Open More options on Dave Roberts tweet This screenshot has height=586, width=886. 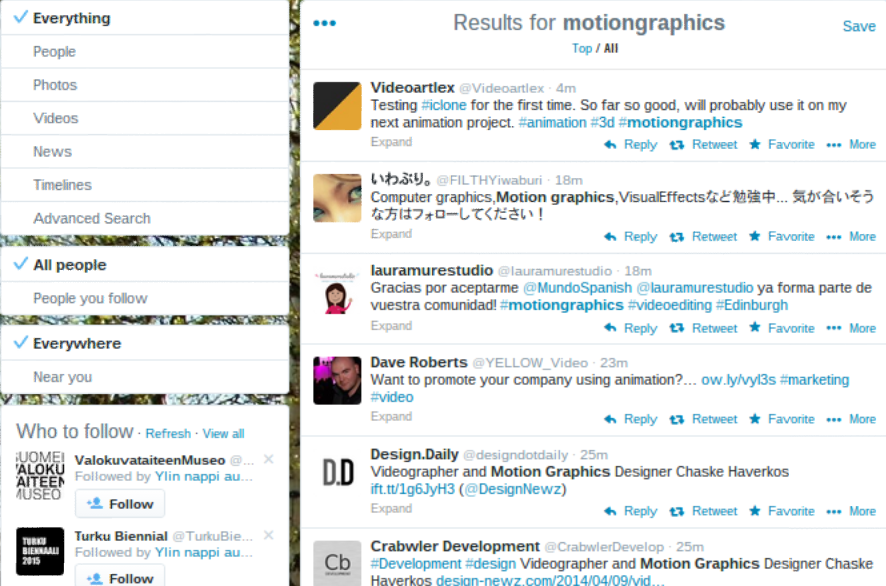[x=851, y=419]
